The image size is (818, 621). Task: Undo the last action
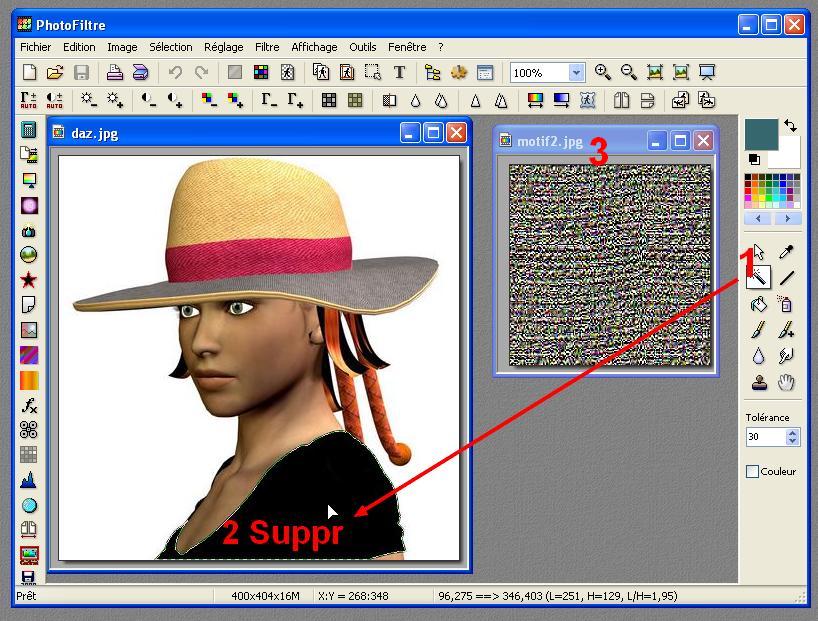175,73
